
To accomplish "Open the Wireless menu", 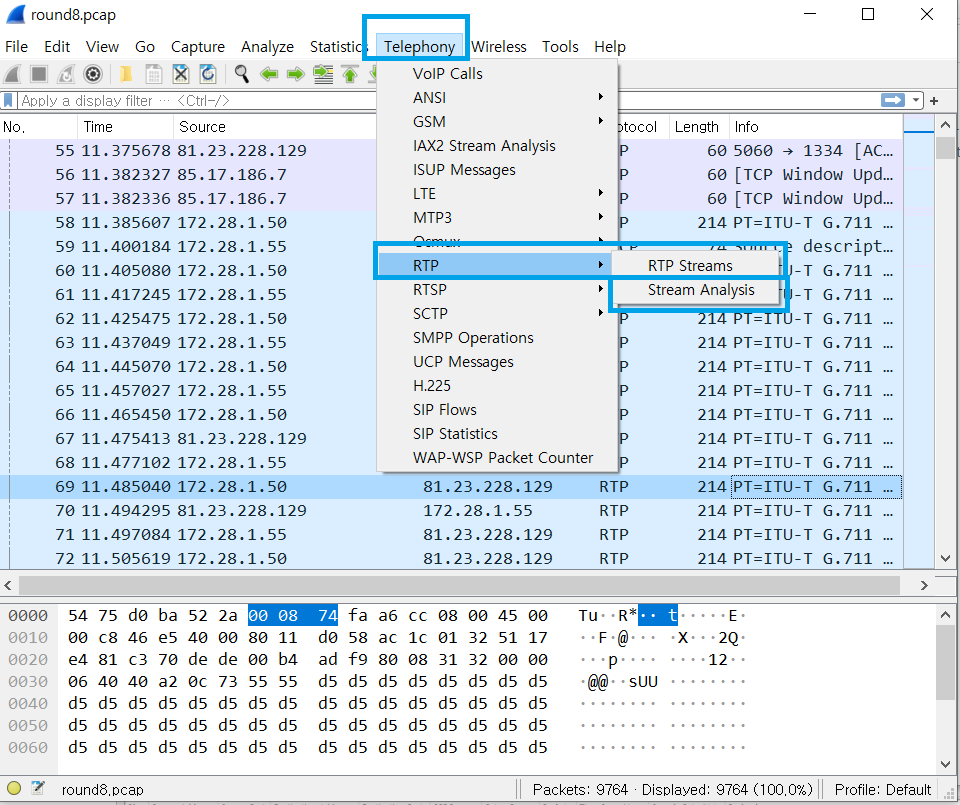I will click(499, 47).
